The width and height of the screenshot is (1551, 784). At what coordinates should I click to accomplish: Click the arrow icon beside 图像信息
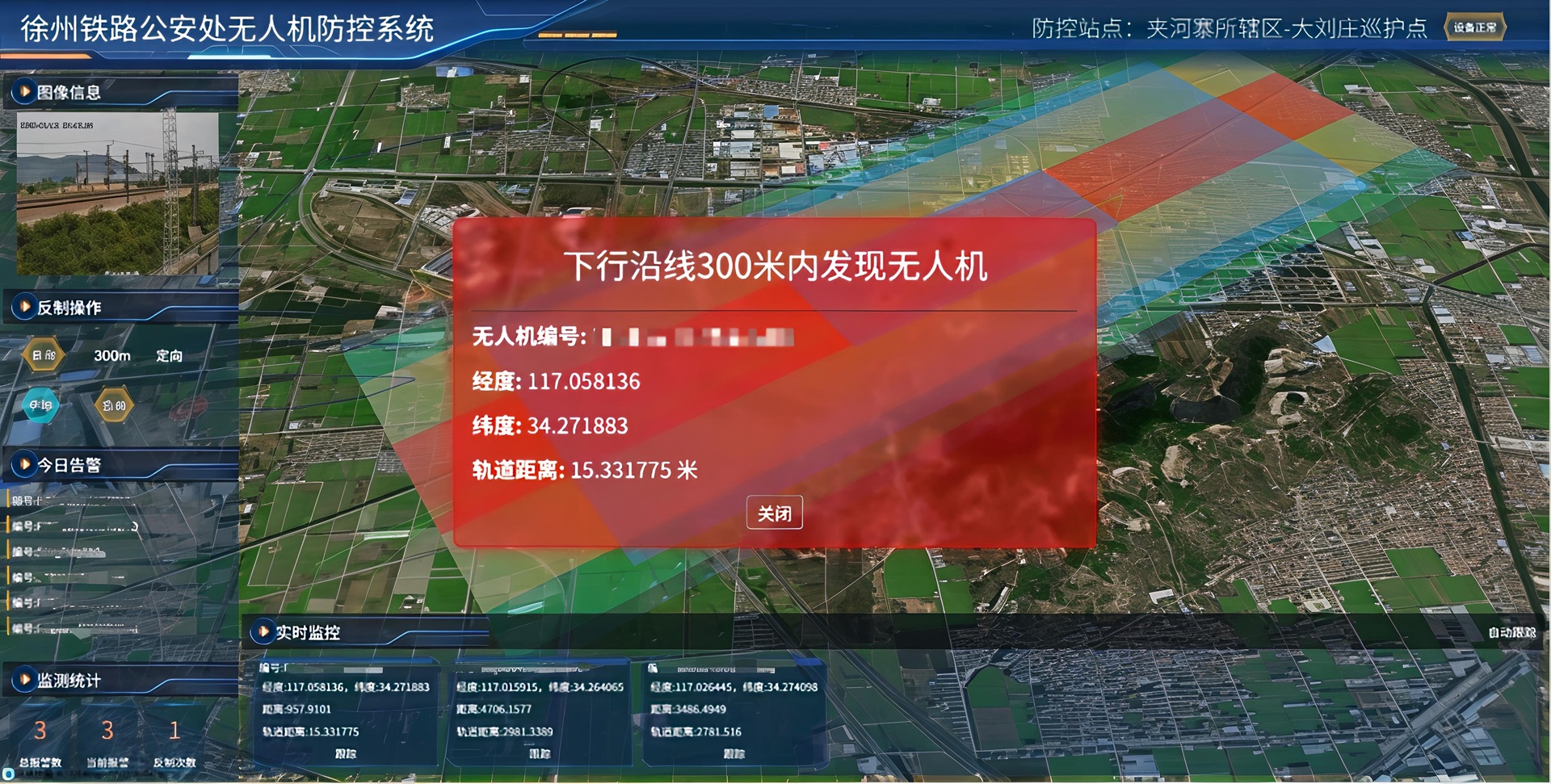pos(24,92)
